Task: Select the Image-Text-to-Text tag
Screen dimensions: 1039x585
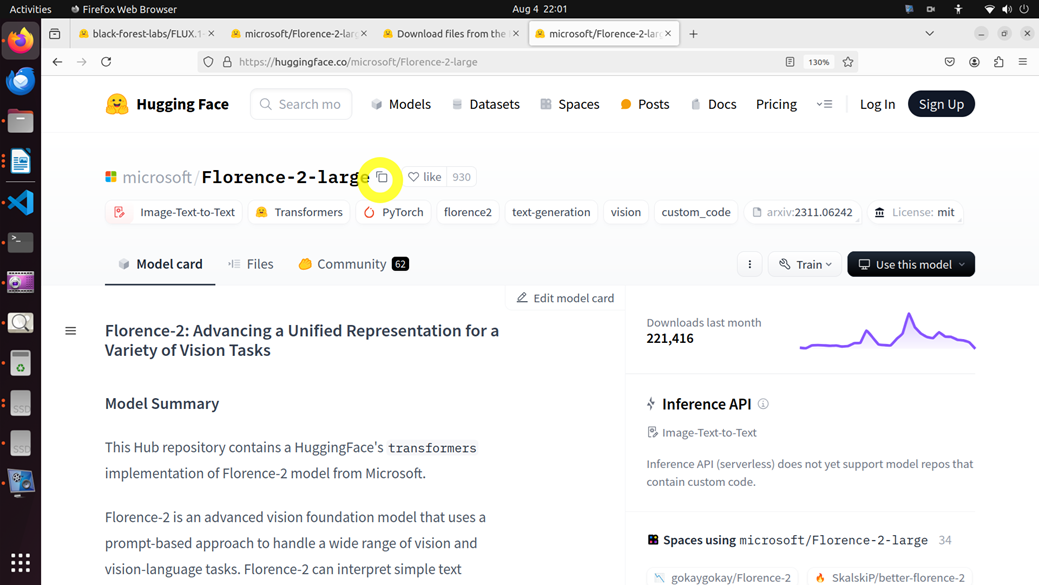Action: tap(174, 212)
